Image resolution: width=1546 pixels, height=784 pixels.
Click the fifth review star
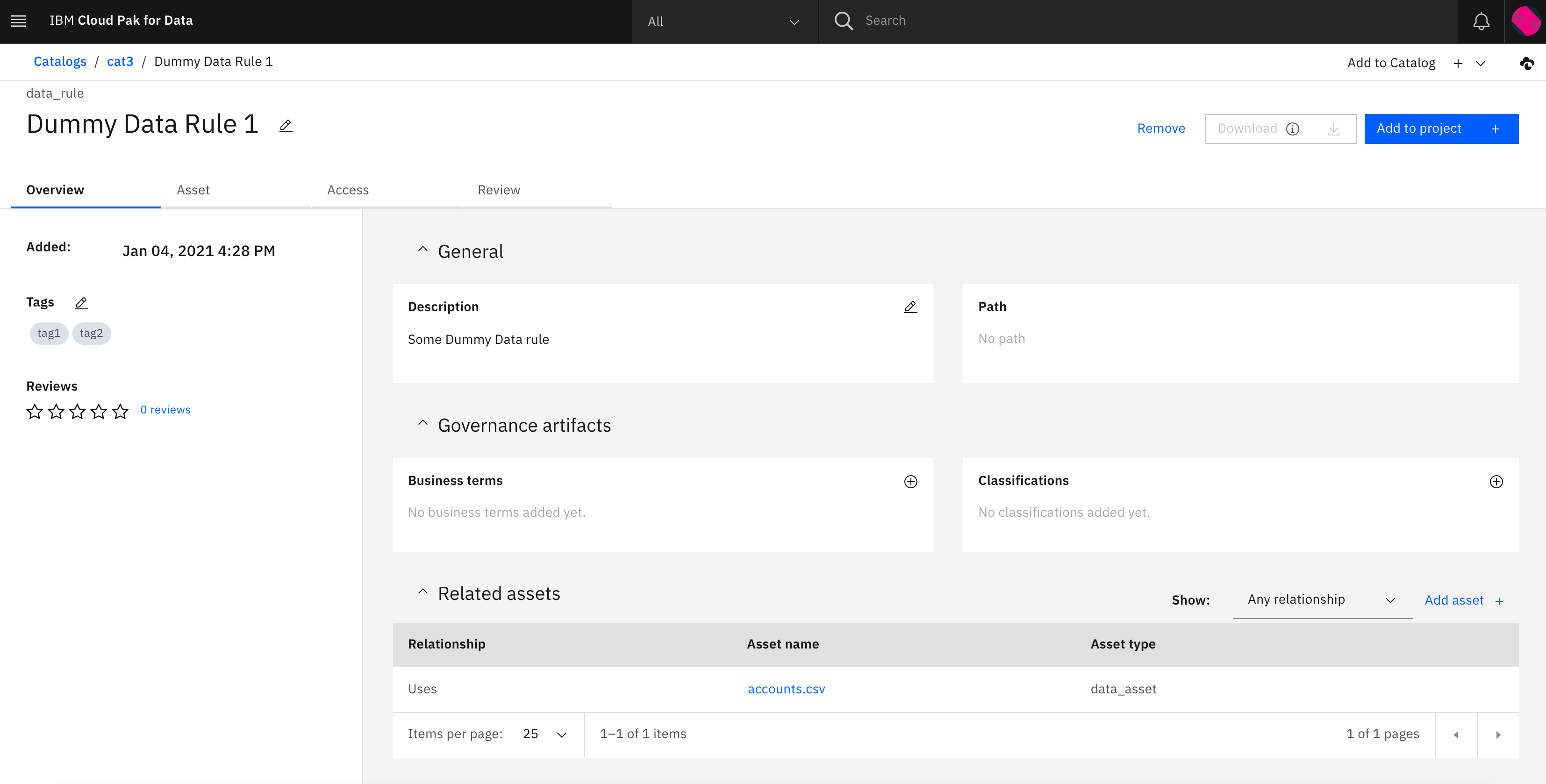coord(121,412)
